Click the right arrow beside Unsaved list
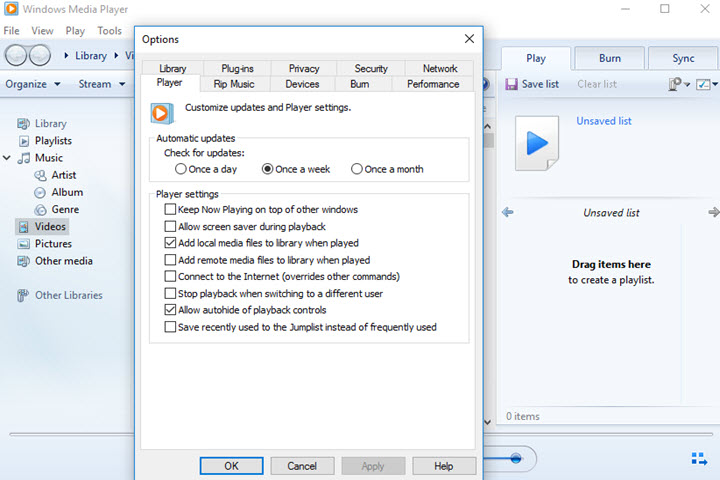The height and width of the screenshot is (480, 720). (x=714, y=212)
